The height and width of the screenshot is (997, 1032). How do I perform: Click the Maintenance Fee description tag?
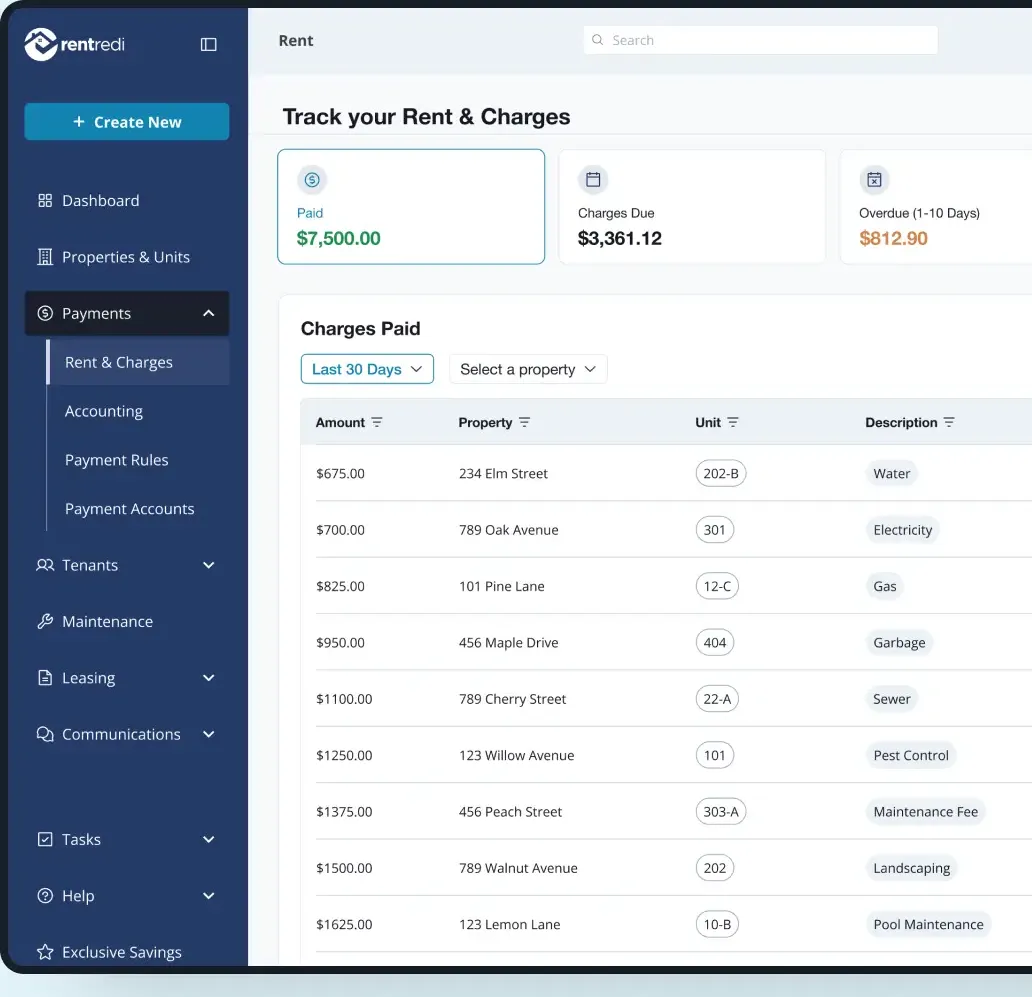point(925,811)
